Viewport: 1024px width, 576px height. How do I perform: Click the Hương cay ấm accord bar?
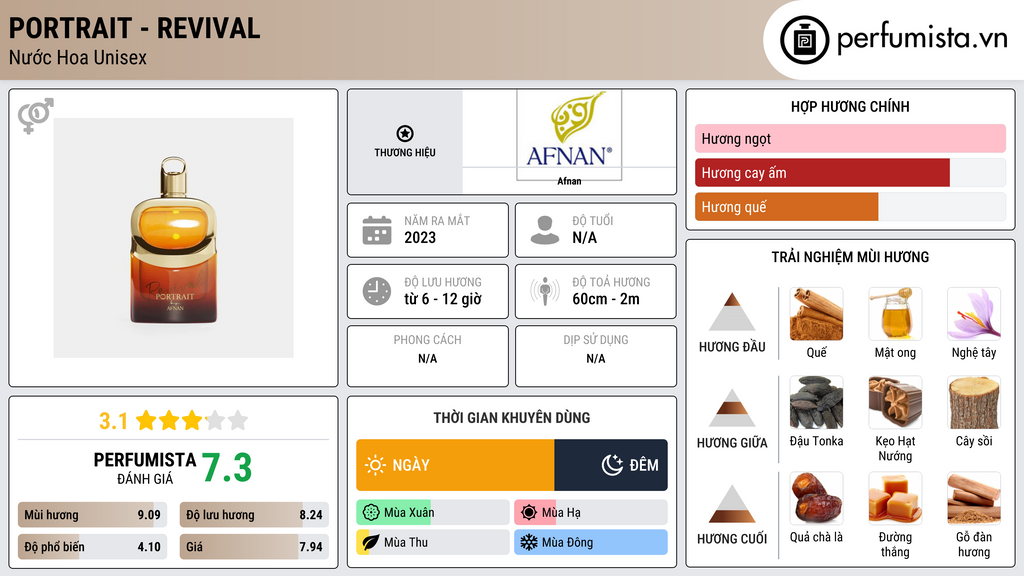click(822, 173)
